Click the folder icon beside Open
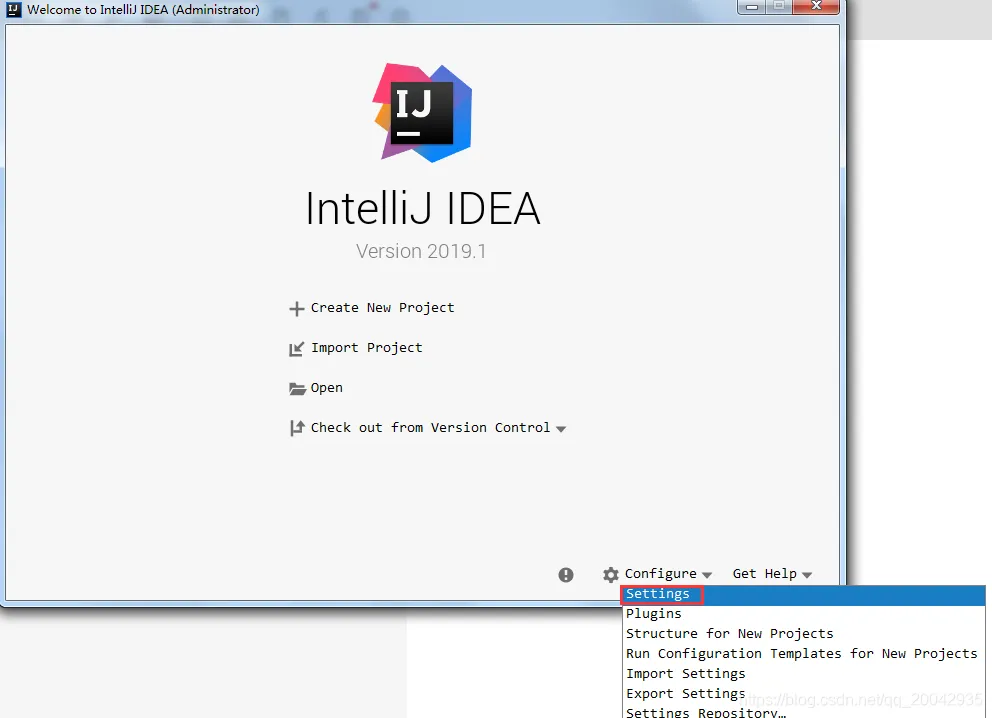Image resolution: width=992 pixels, height=718 pixels. (x=297, y=388)
